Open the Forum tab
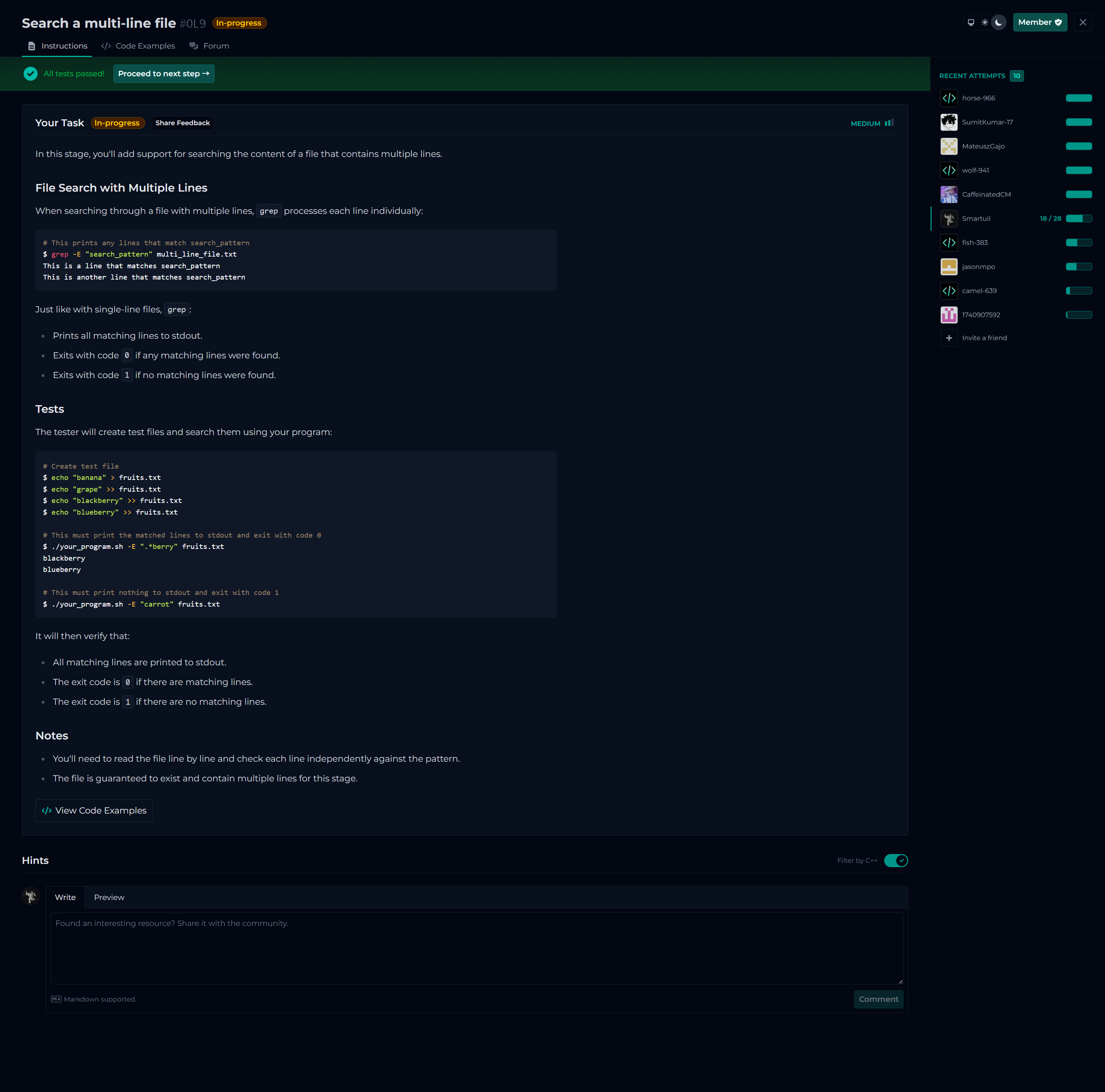 (209, 46)
